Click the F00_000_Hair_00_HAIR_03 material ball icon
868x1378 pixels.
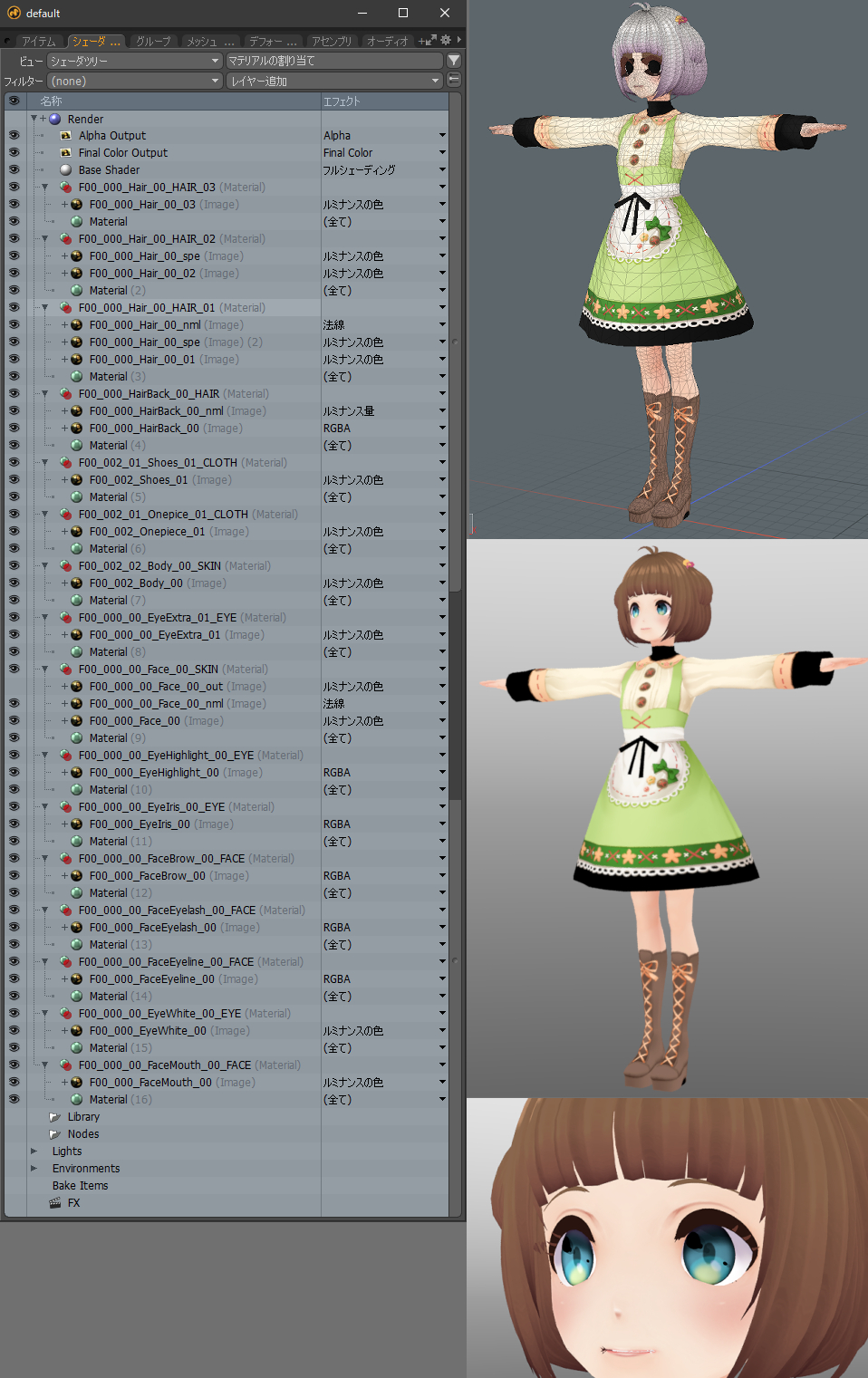pyautogui.click(x=65, y=188)
